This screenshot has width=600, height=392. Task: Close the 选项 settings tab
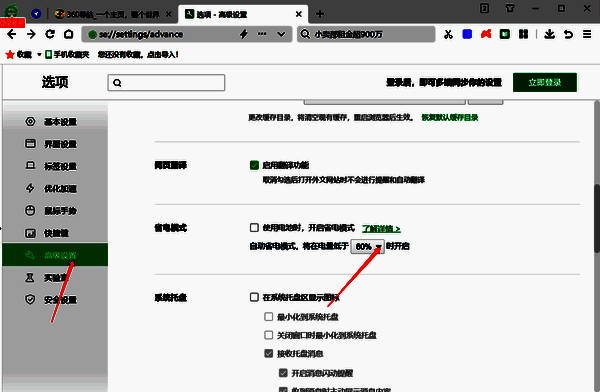(x=299, y=14)
